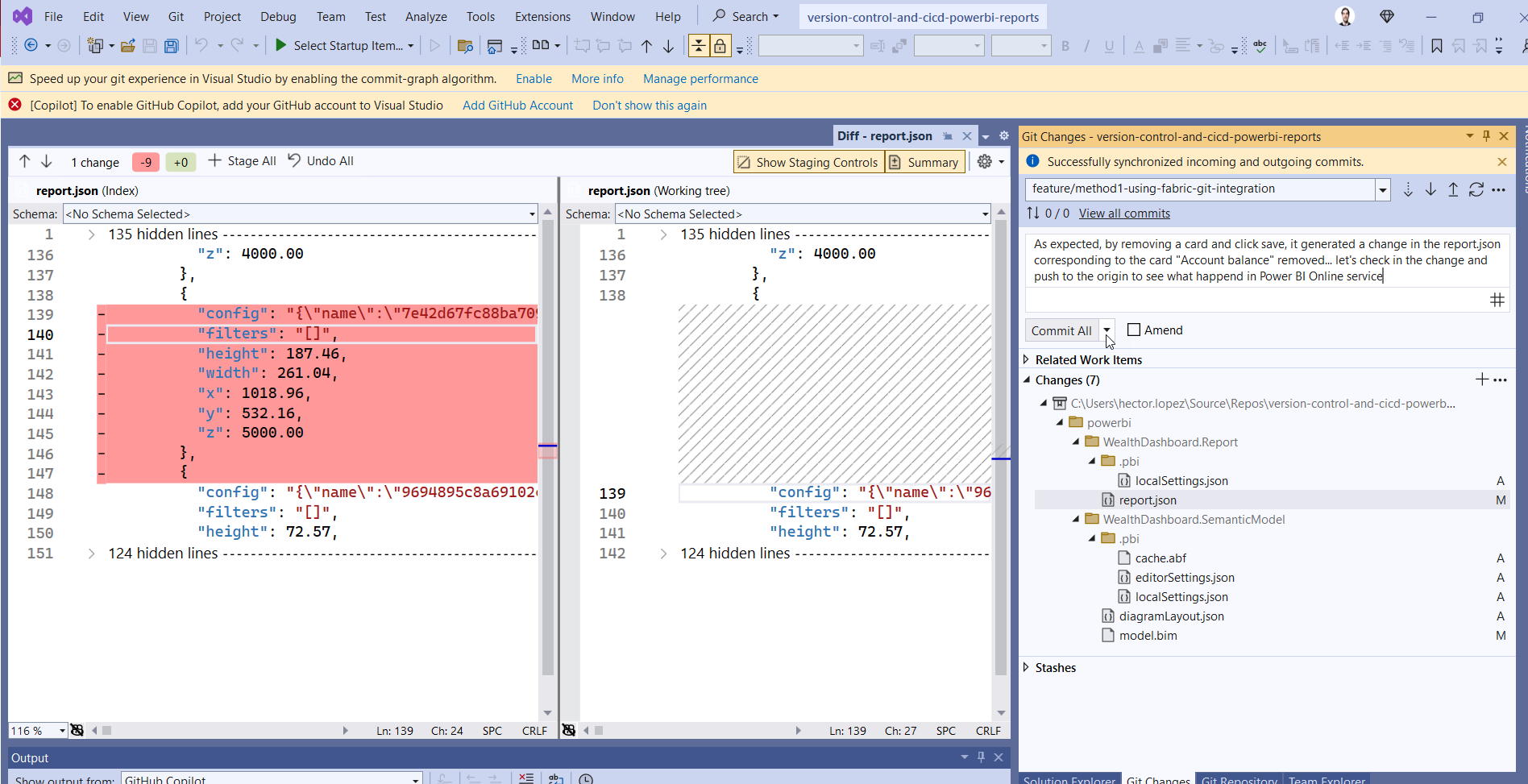
Task: Enable the commit-graph algorithm
Action: coord(534,78)
